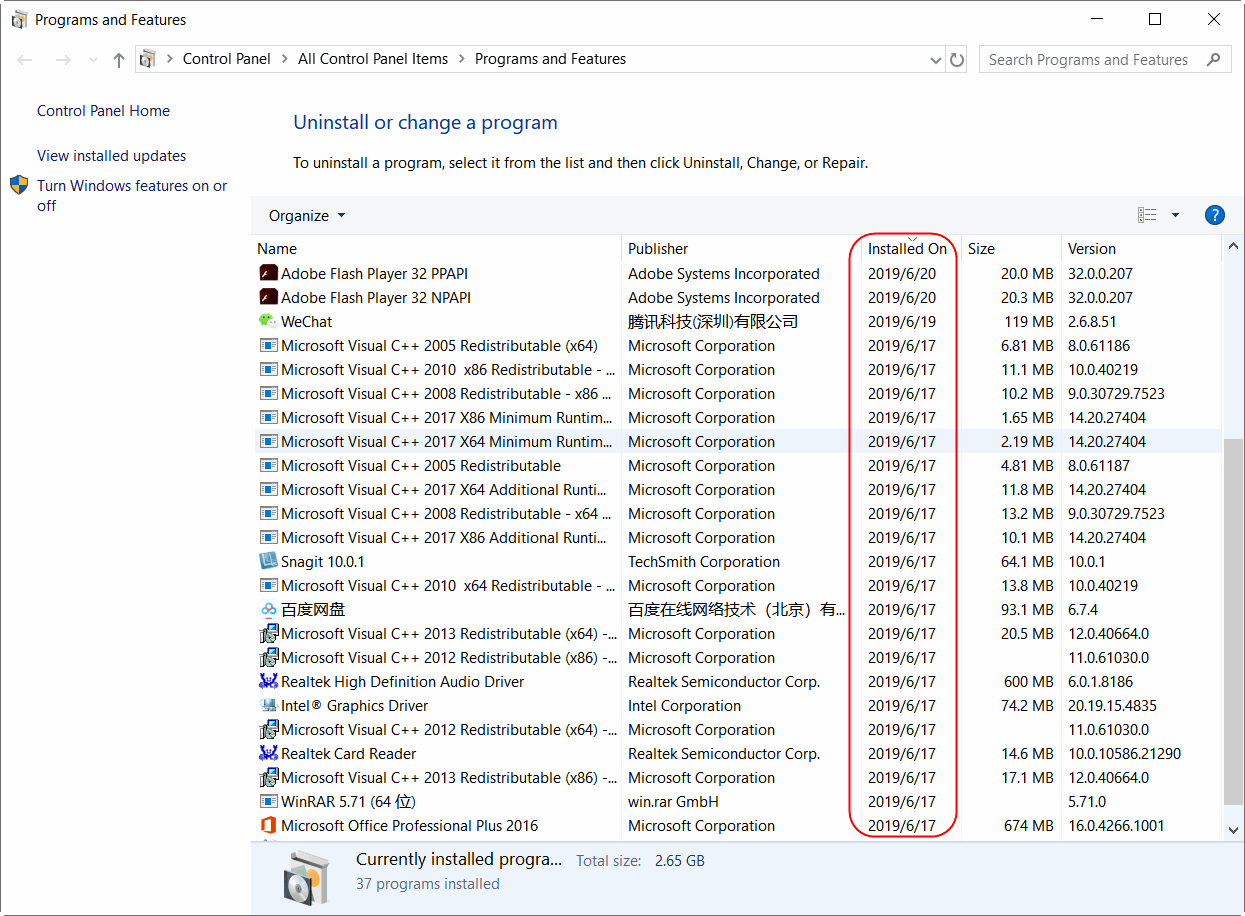Click the Visual C++ 2013 Redistributable (x64) icon
This screenshot has height=916, width=1245.
click(x=268, y=634)
